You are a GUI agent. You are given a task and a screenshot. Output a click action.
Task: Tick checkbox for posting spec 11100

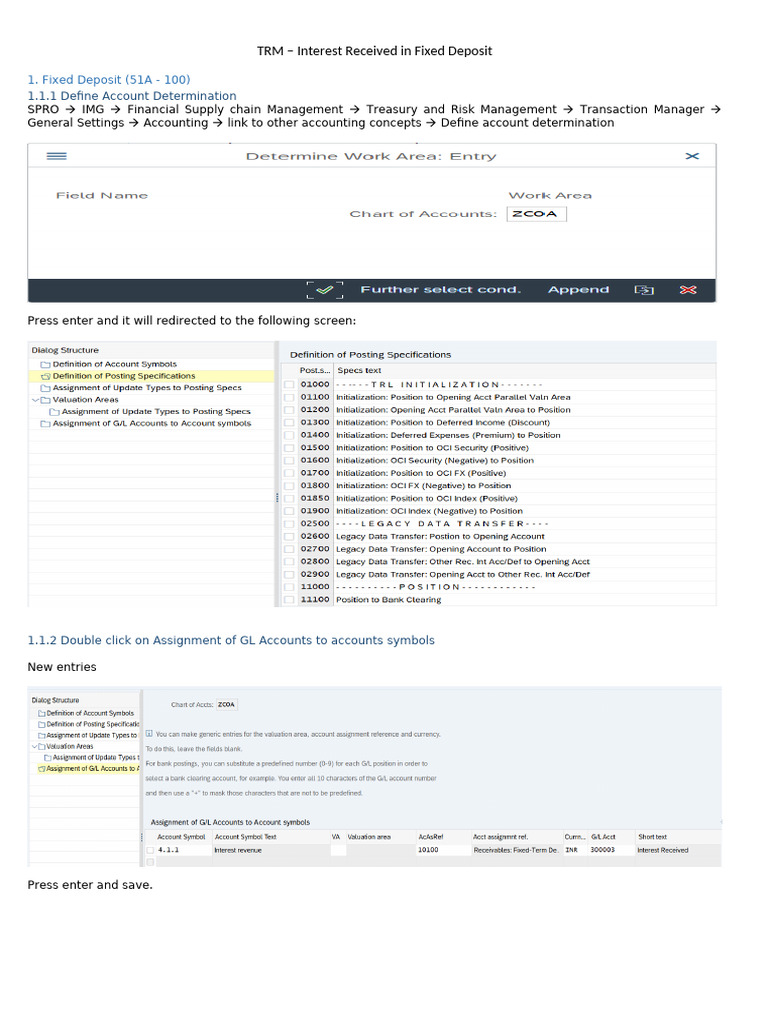pos(289,600)
